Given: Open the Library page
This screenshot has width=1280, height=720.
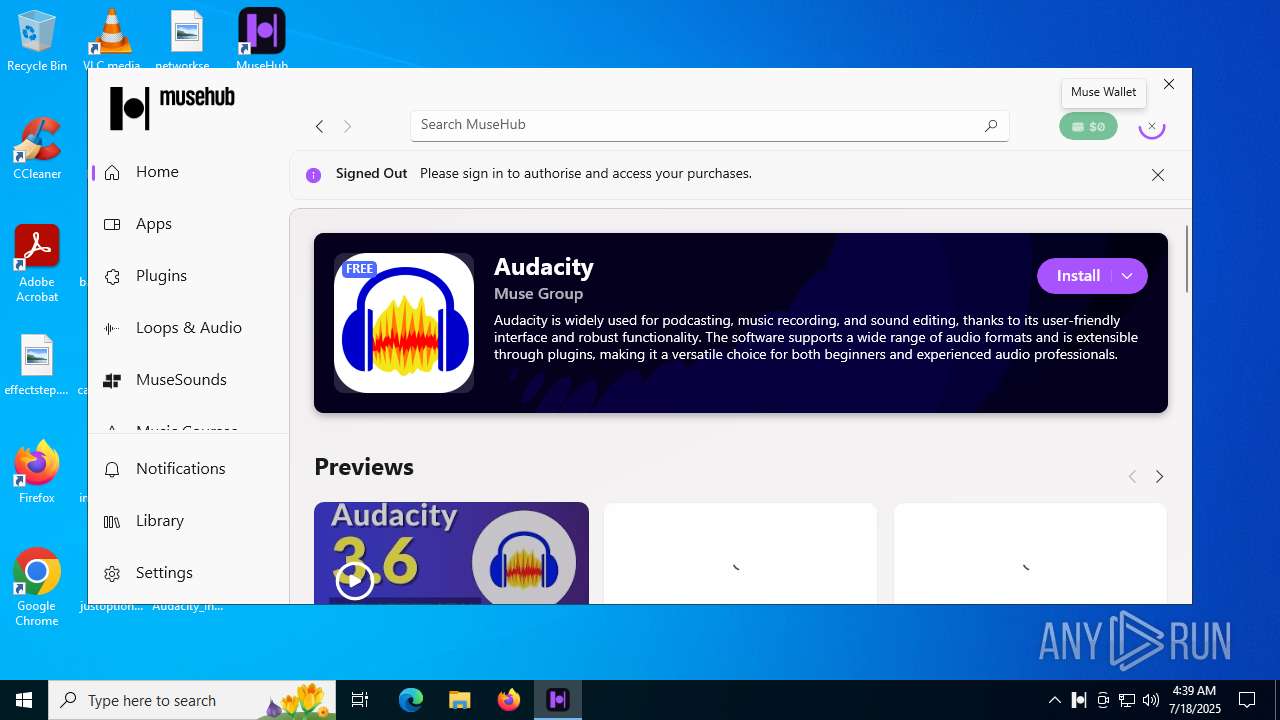Looking at the screenshot, I should (188, 521).
